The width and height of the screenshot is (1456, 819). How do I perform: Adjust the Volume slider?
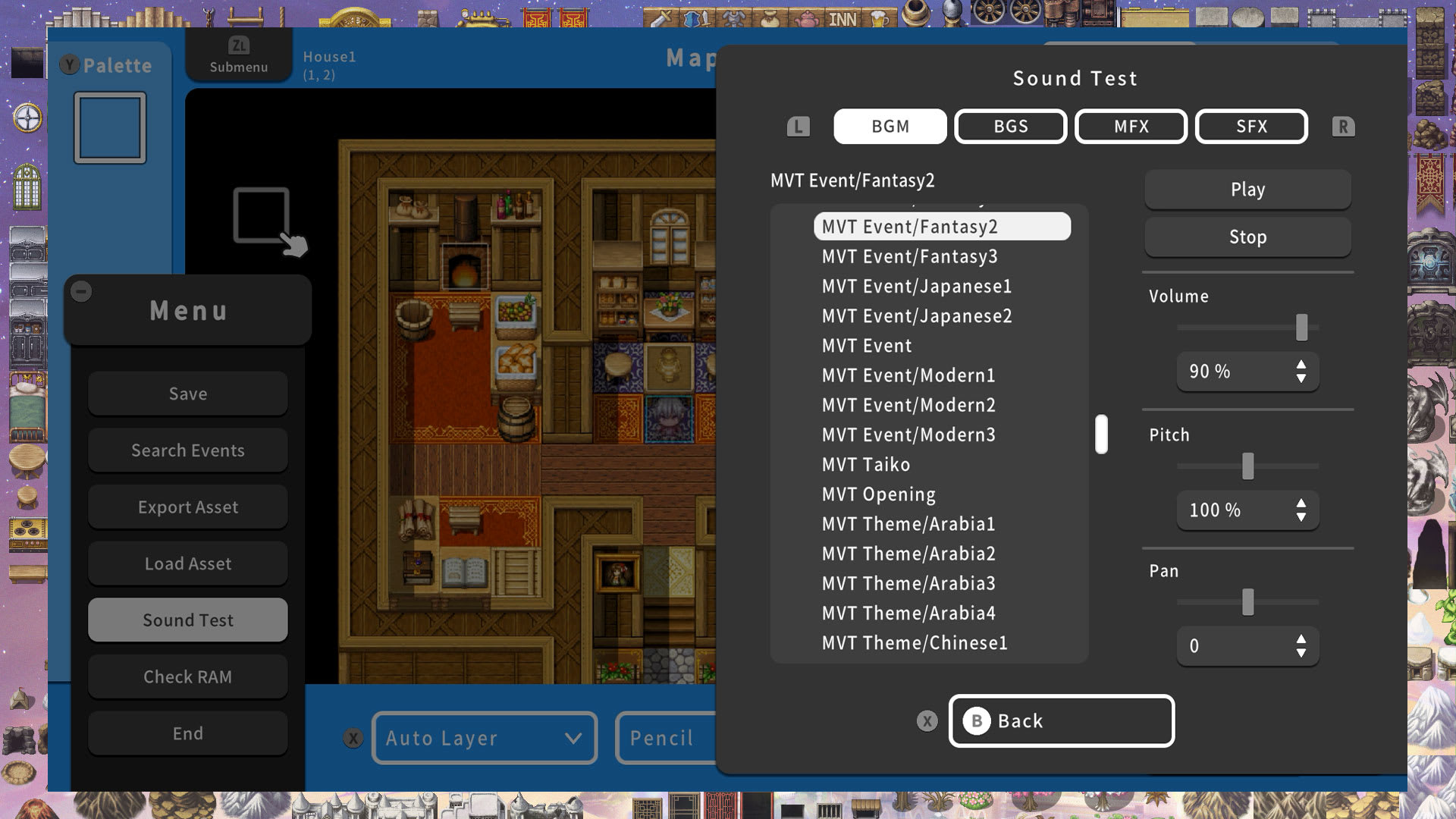point(1301,327)
